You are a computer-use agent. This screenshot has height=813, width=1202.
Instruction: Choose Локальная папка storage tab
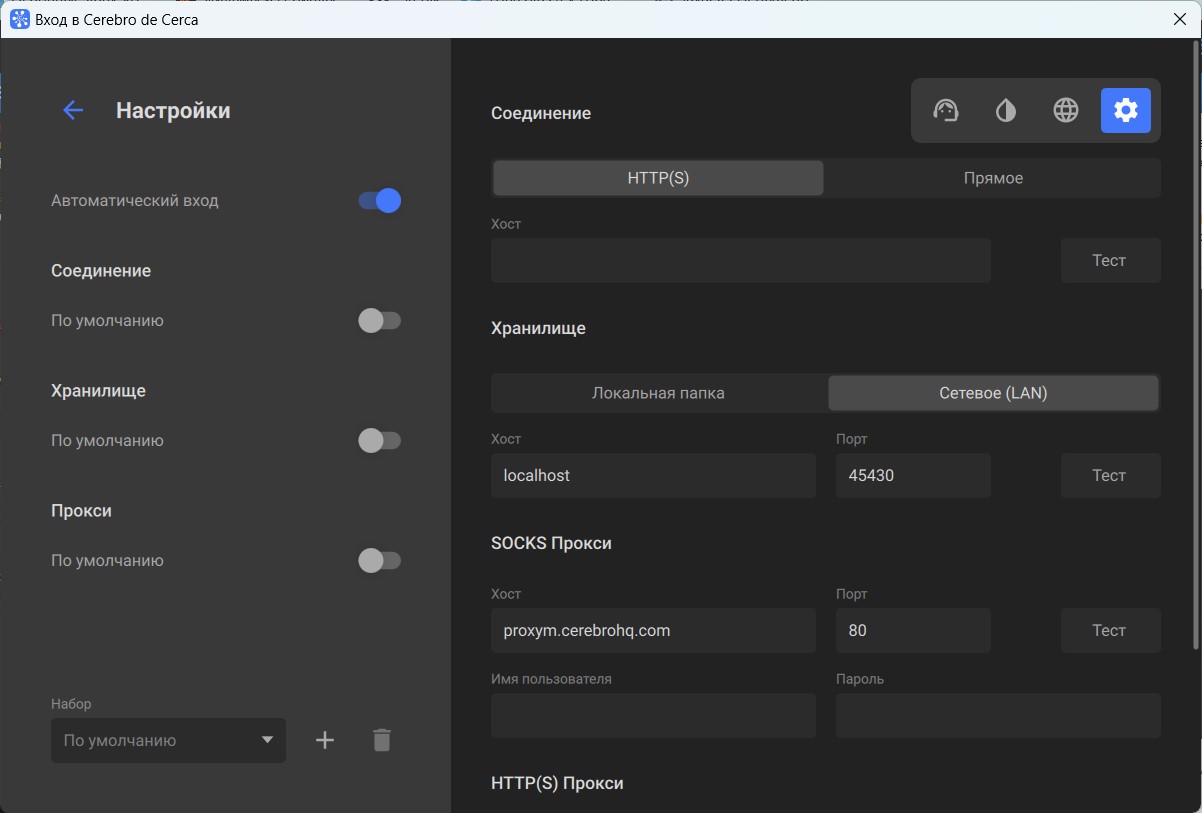pyautogui.click(x=658, y=393)
